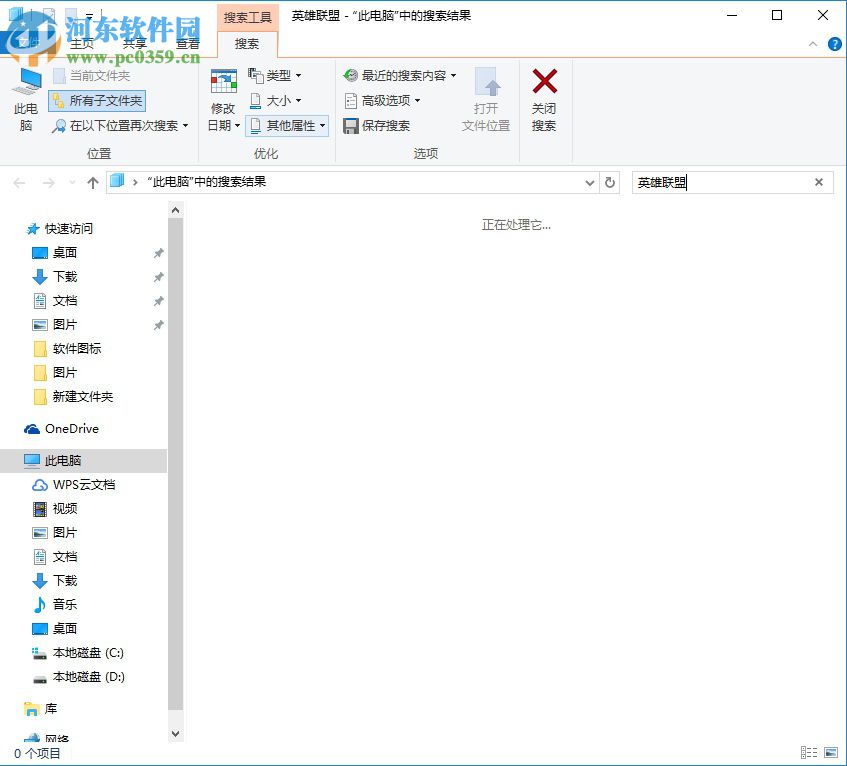Click the refresh icon beside the address bar
This screenshot has height=766, width=847.
pos(609,182)
